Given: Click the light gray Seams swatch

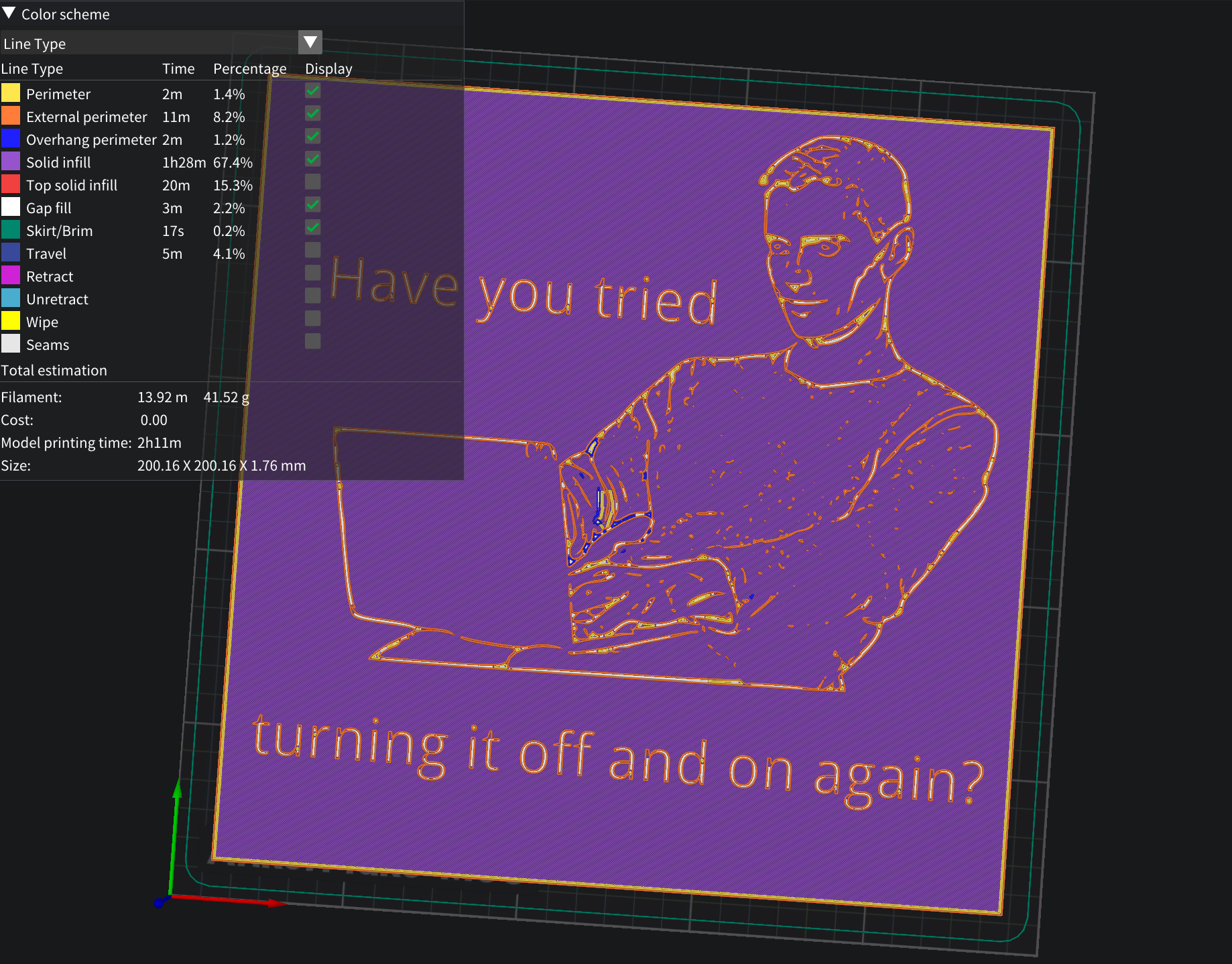Looking at the screenshot, I should coord(11,343).
